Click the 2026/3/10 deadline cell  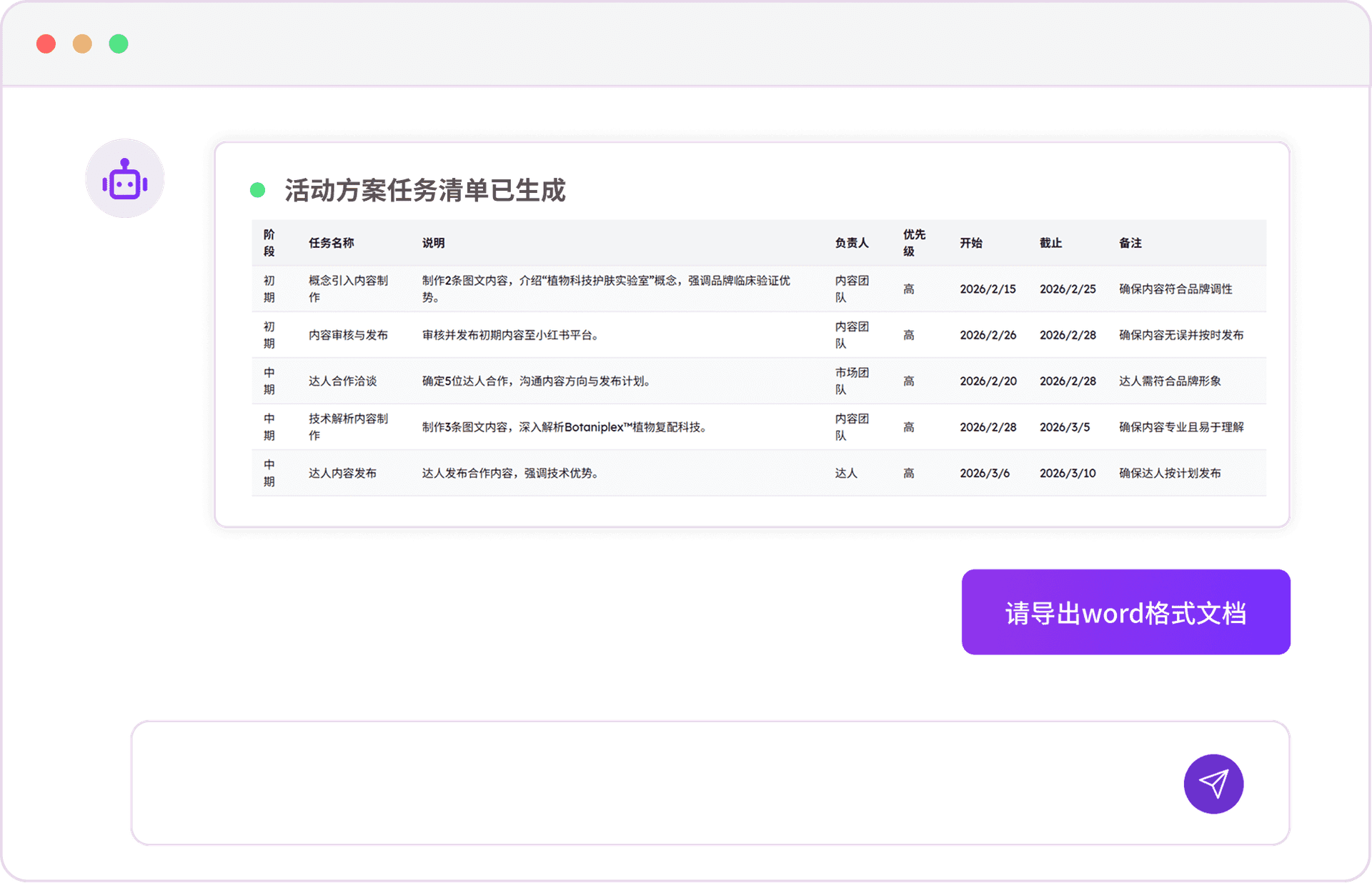coord(1068,473)
